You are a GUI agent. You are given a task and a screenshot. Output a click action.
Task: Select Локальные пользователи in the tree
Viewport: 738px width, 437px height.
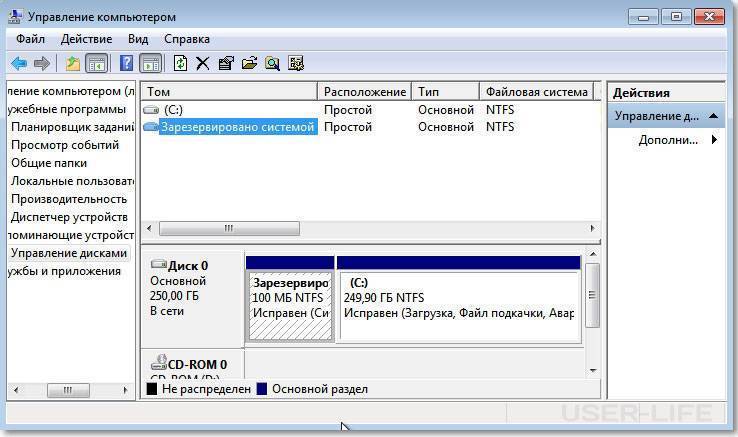coord(72,181)
